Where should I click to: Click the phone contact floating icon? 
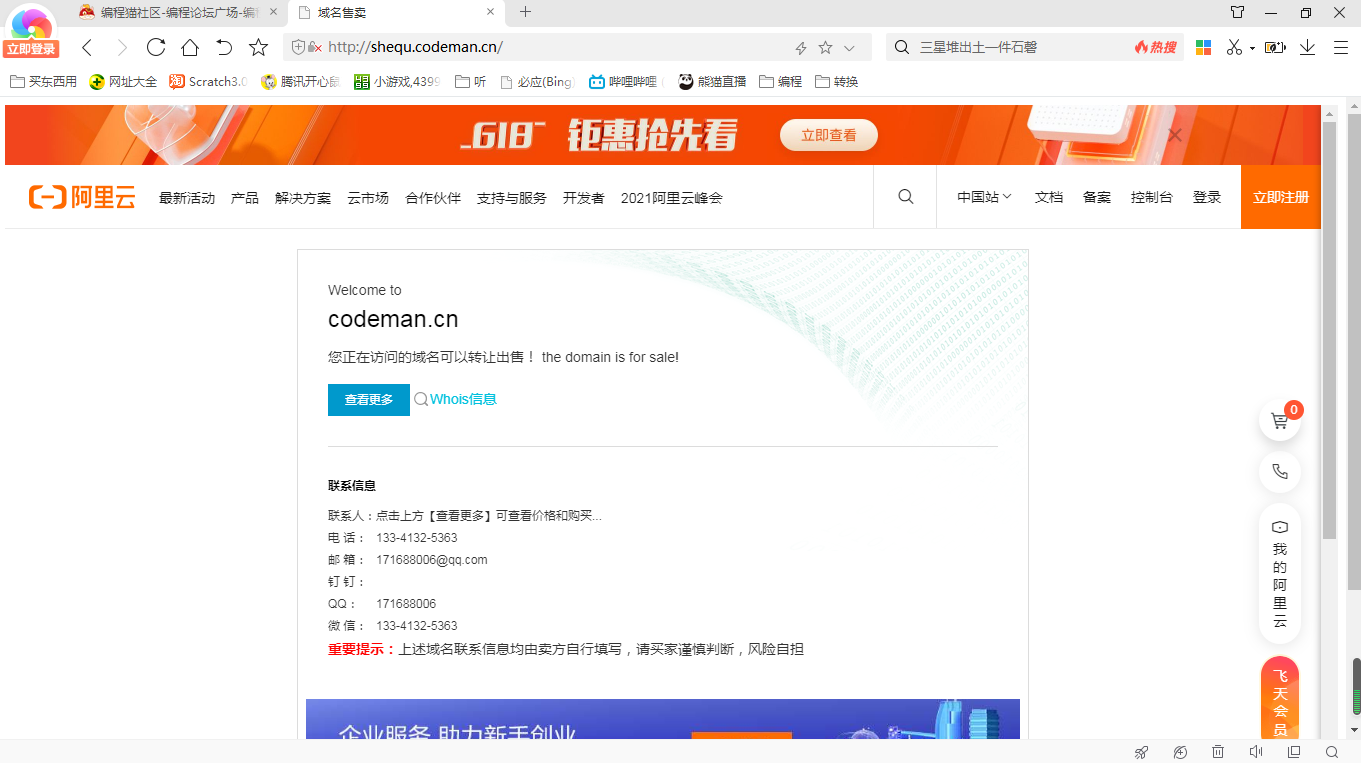click(x=1280, y=471)
